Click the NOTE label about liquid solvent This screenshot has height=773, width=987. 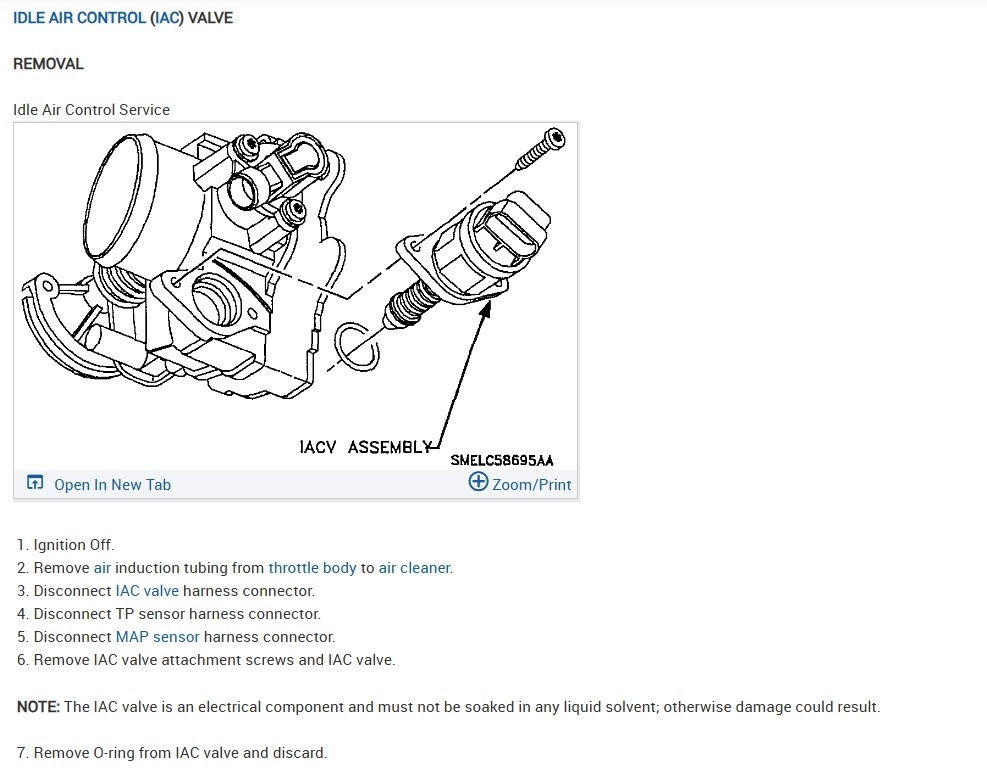point(38,707)
